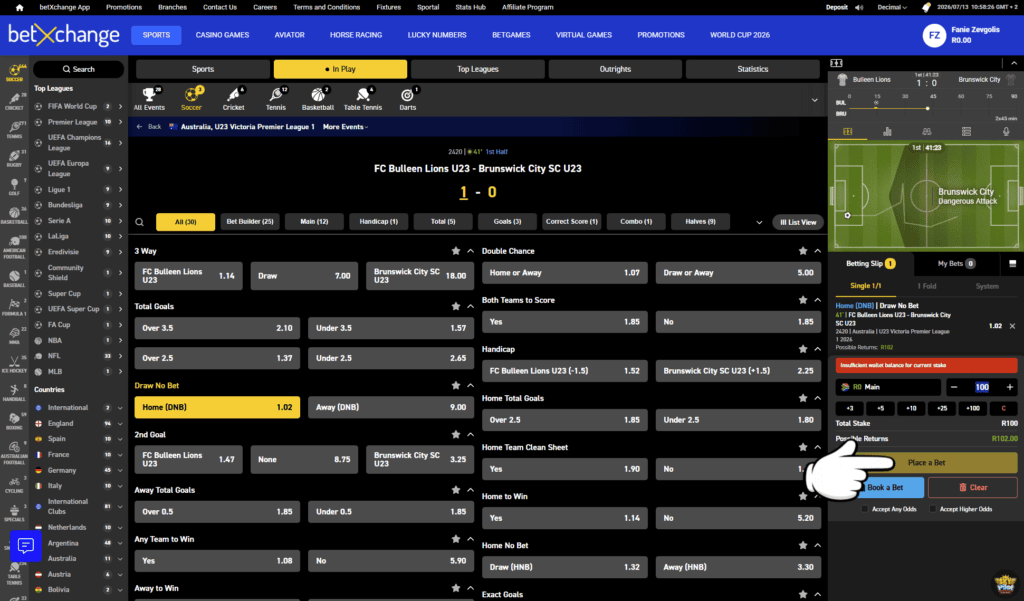Viewport: 1024px width, 601px height.
Task: Switch to the In Play tab
Action: pyautogui.click(x=340, y=69)
